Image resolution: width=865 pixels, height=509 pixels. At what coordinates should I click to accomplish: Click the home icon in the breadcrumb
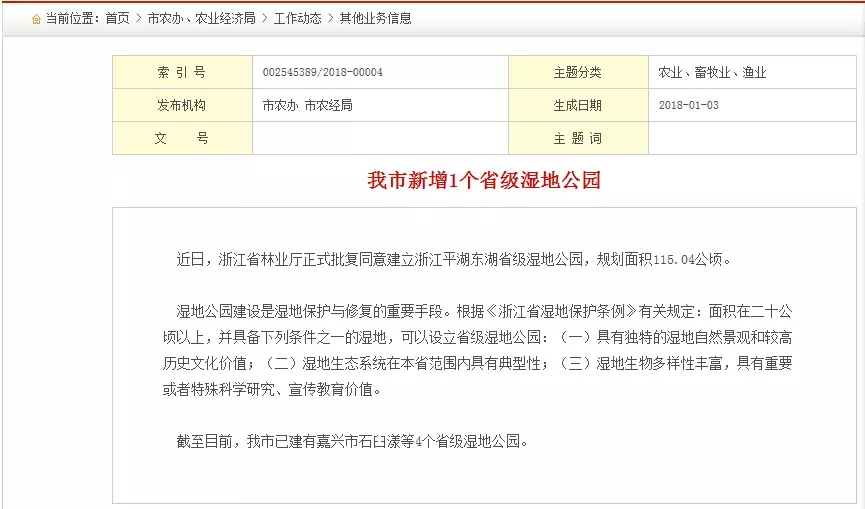(x=36, y=19)
